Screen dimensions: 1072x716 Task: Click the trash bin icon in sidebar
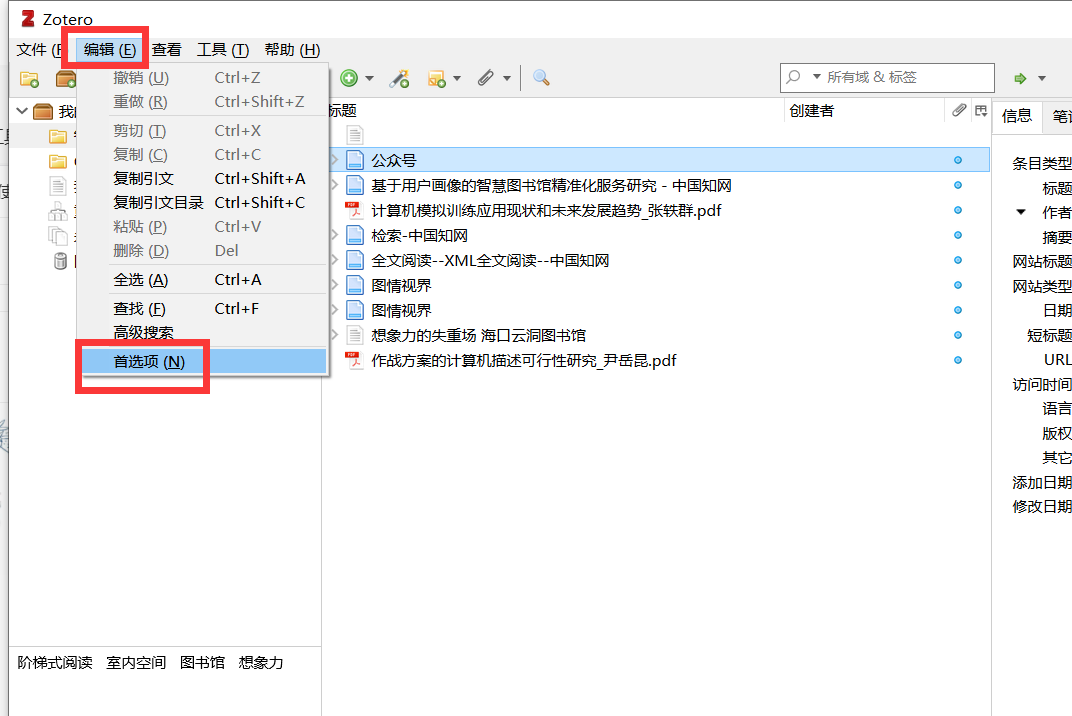click(x=60, y=261)
